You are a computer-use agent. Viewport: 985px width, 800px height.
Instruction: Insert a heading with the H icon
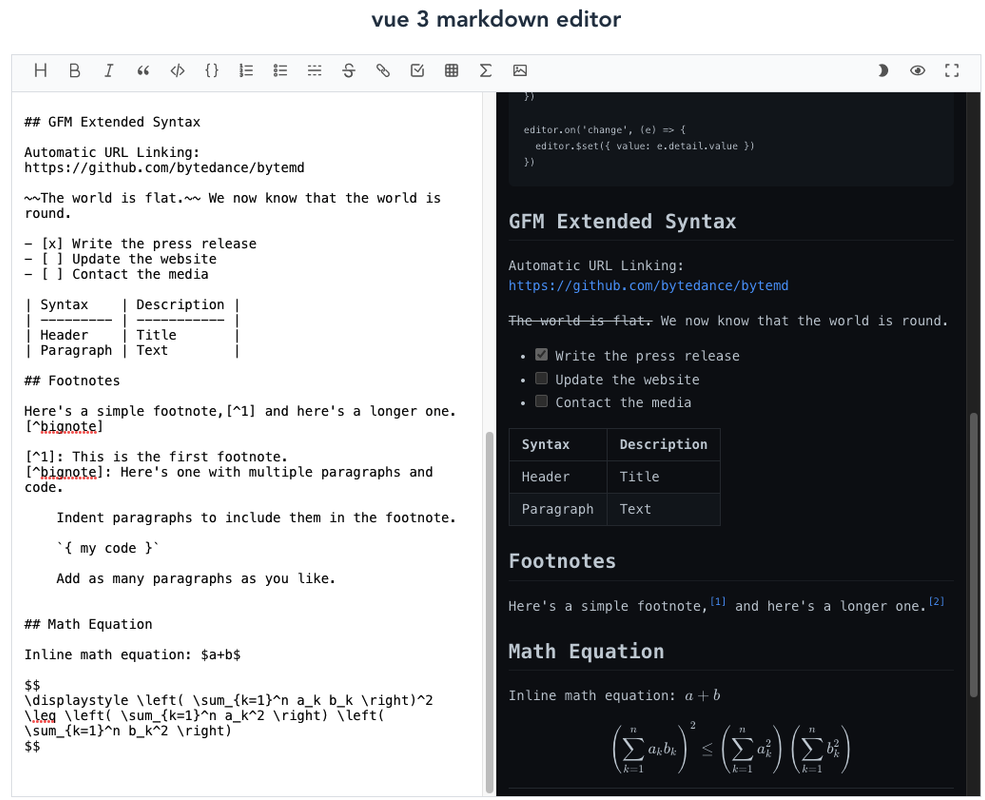click(41, 70)
